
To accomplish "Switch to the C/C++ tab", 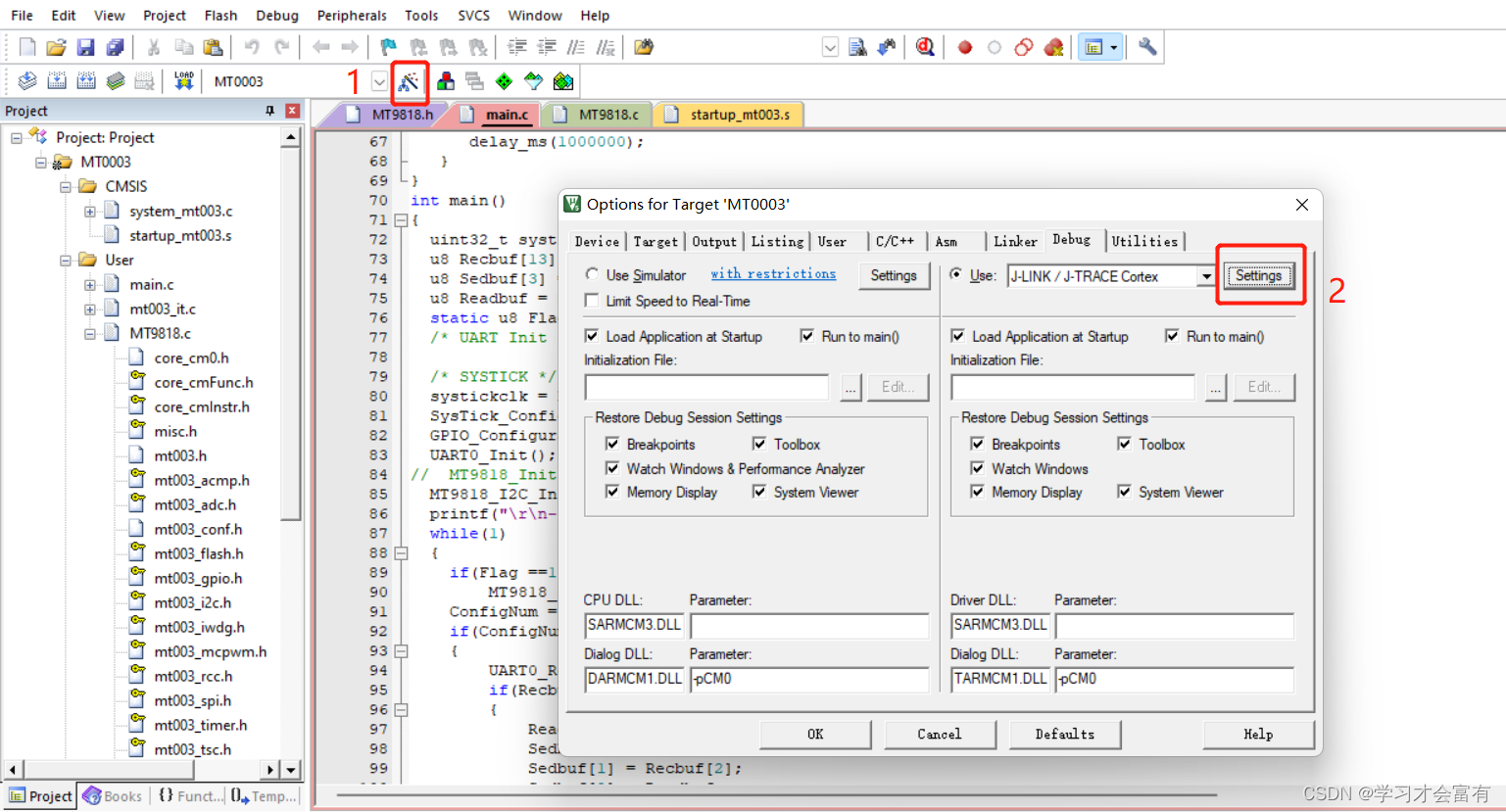I will click(897, 241).
